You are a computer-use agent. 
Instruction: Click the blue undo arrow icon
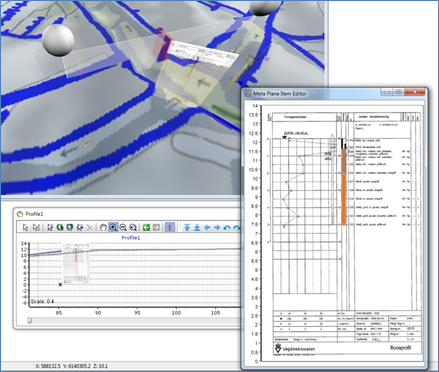coord(227,227)
